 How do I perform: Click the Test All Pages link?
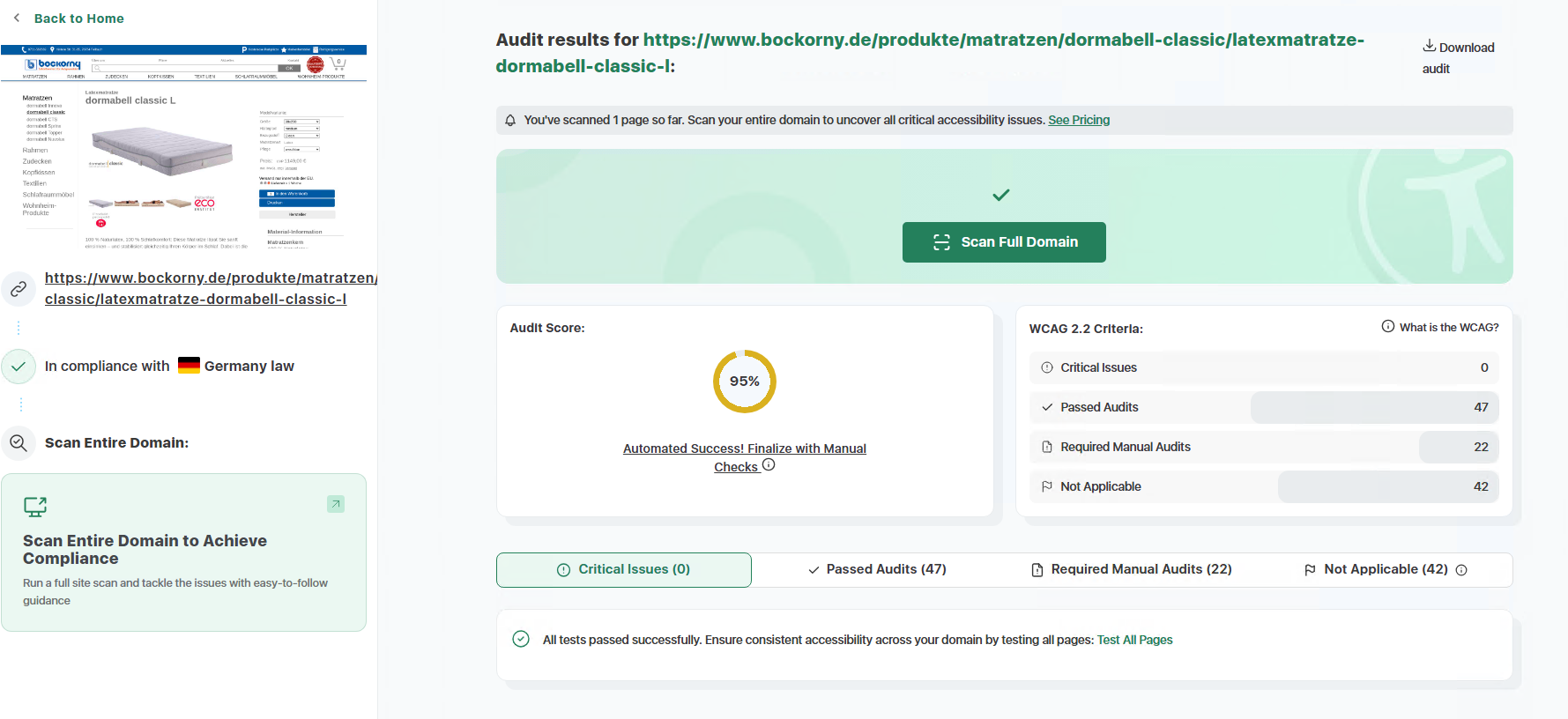(x=1134, y=640)
